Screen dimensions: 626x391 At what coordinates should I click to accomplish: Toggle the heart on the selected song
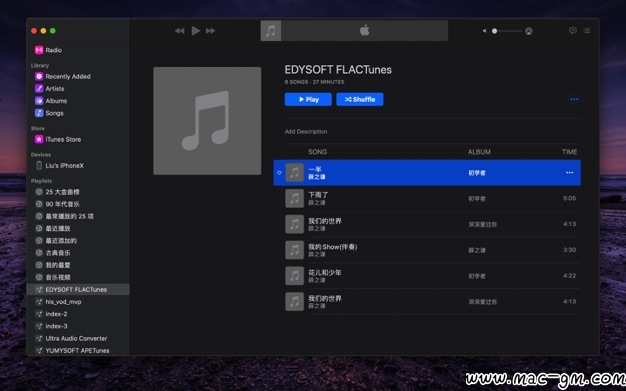(279, 173)
